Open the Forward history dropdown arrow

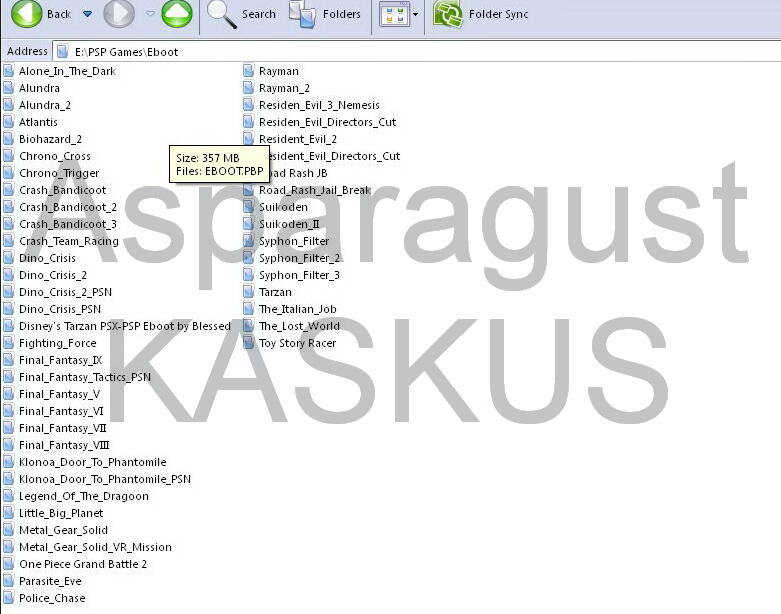tap(150, 14)
